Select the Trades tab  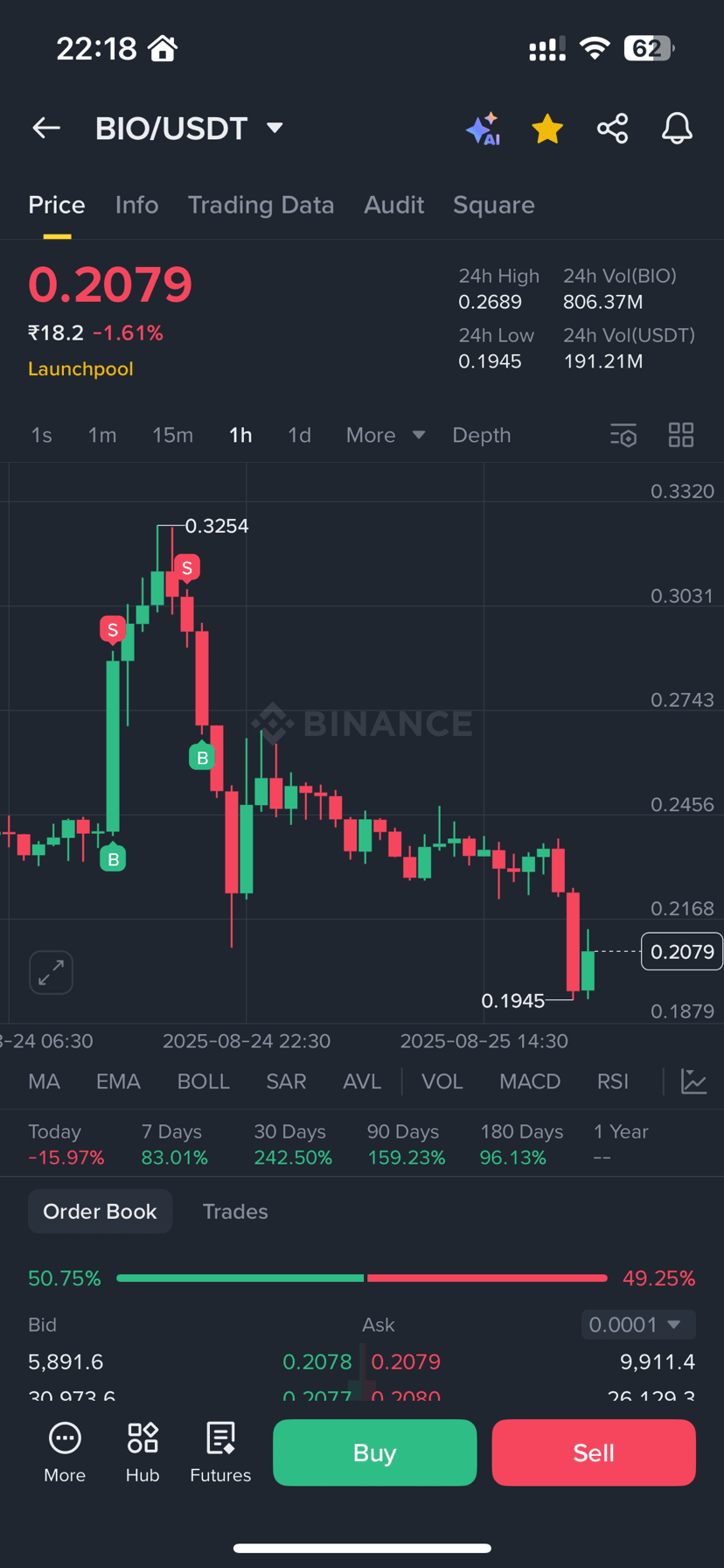tap(235, 1211)
